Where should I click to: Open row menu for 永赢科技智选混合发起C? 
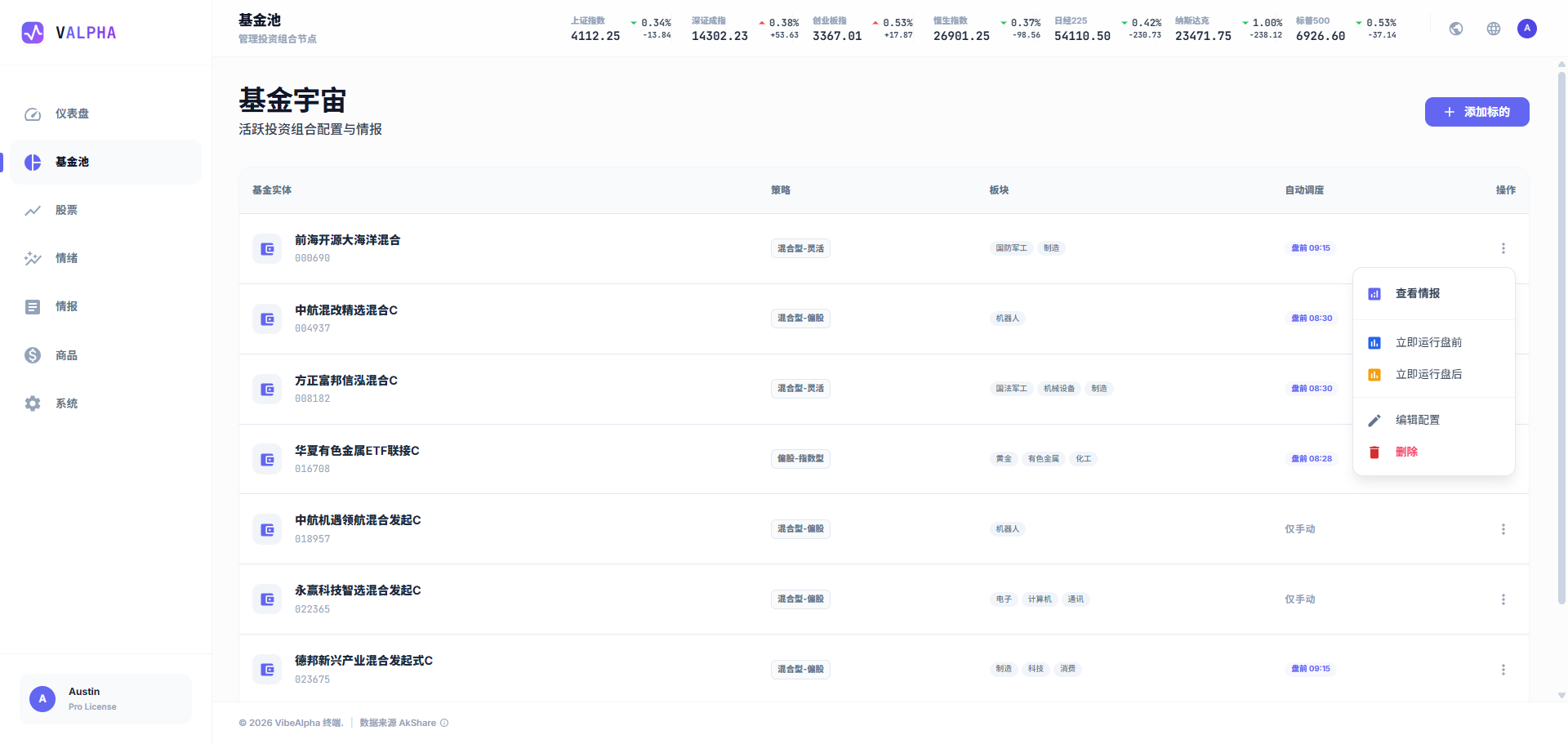click(x=1503, y=599)
